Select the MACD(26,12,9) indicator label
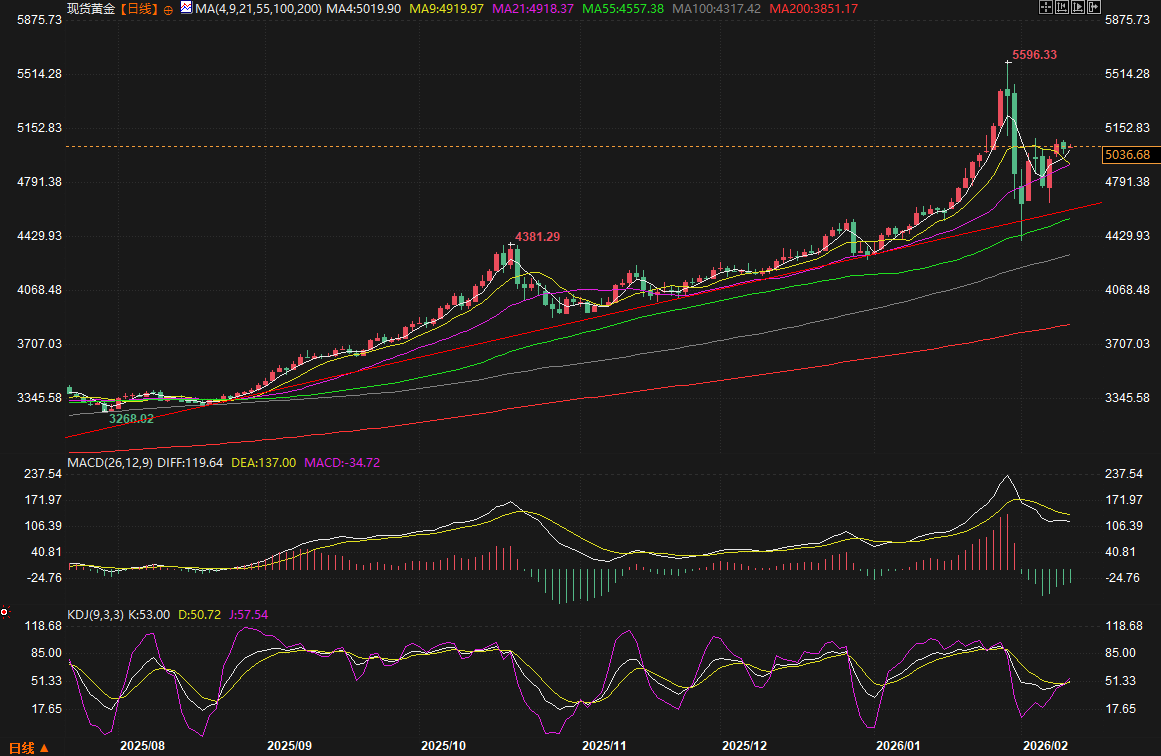1161x756 pixels. click(110, 462)
